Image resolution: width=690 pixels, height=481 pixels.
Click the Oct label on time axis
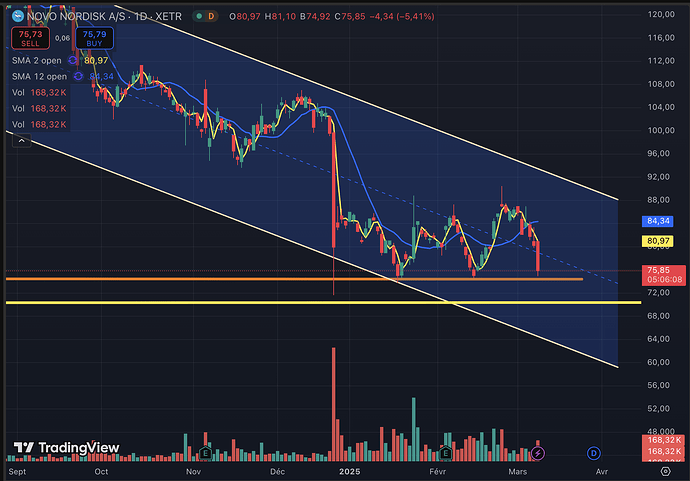101,471
